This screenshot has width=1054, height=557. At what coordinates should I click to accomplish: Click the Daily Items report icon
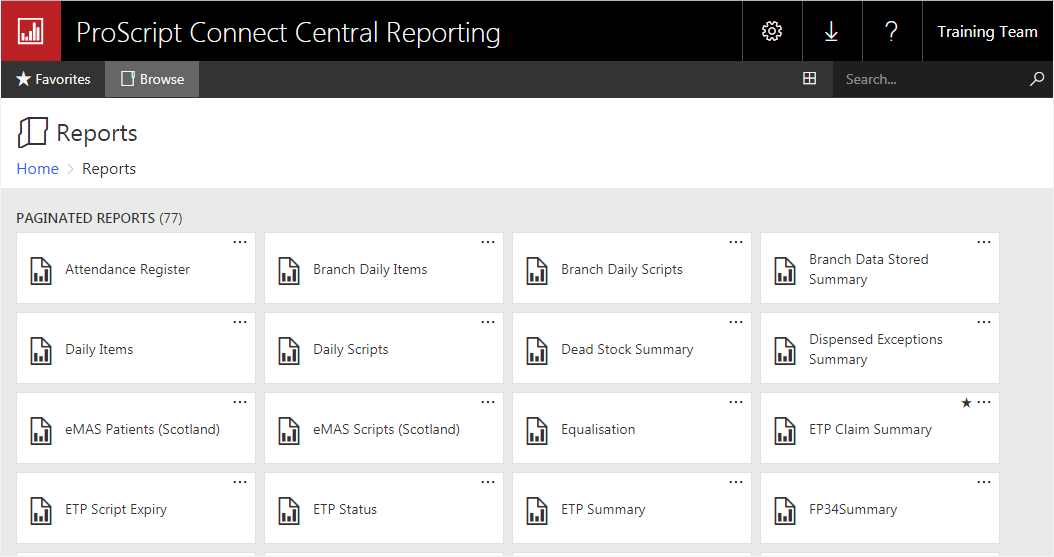pyautogui.click(x=41, y=351)
